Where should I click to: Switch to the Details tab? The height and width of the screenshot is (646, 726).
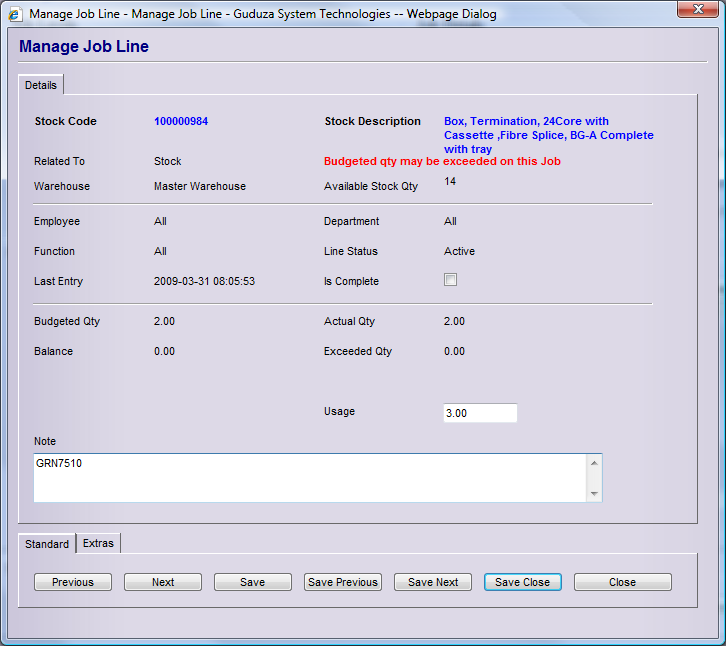tap(41, 86)
